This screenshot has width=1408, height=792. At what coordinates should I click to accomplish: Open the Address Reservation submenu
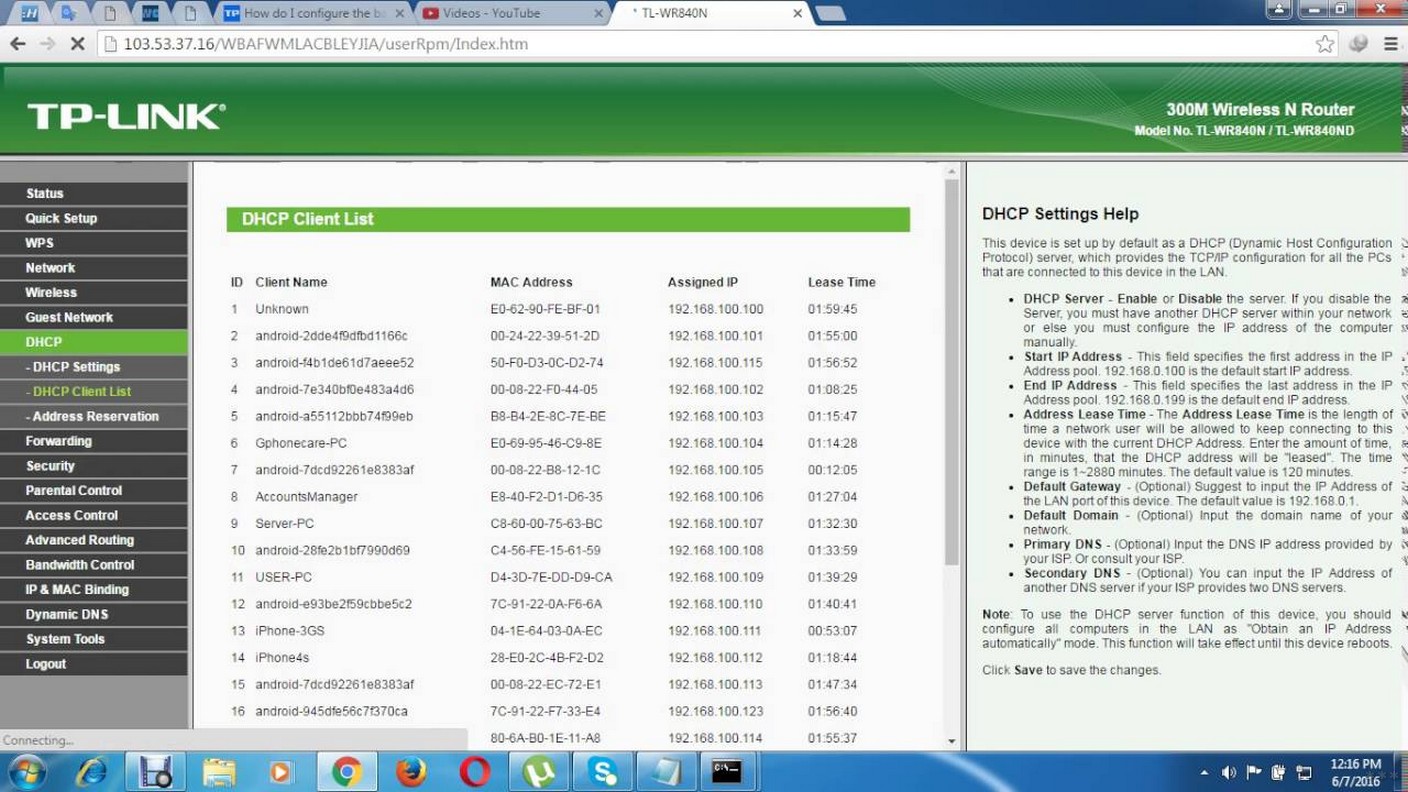[93, 416]
